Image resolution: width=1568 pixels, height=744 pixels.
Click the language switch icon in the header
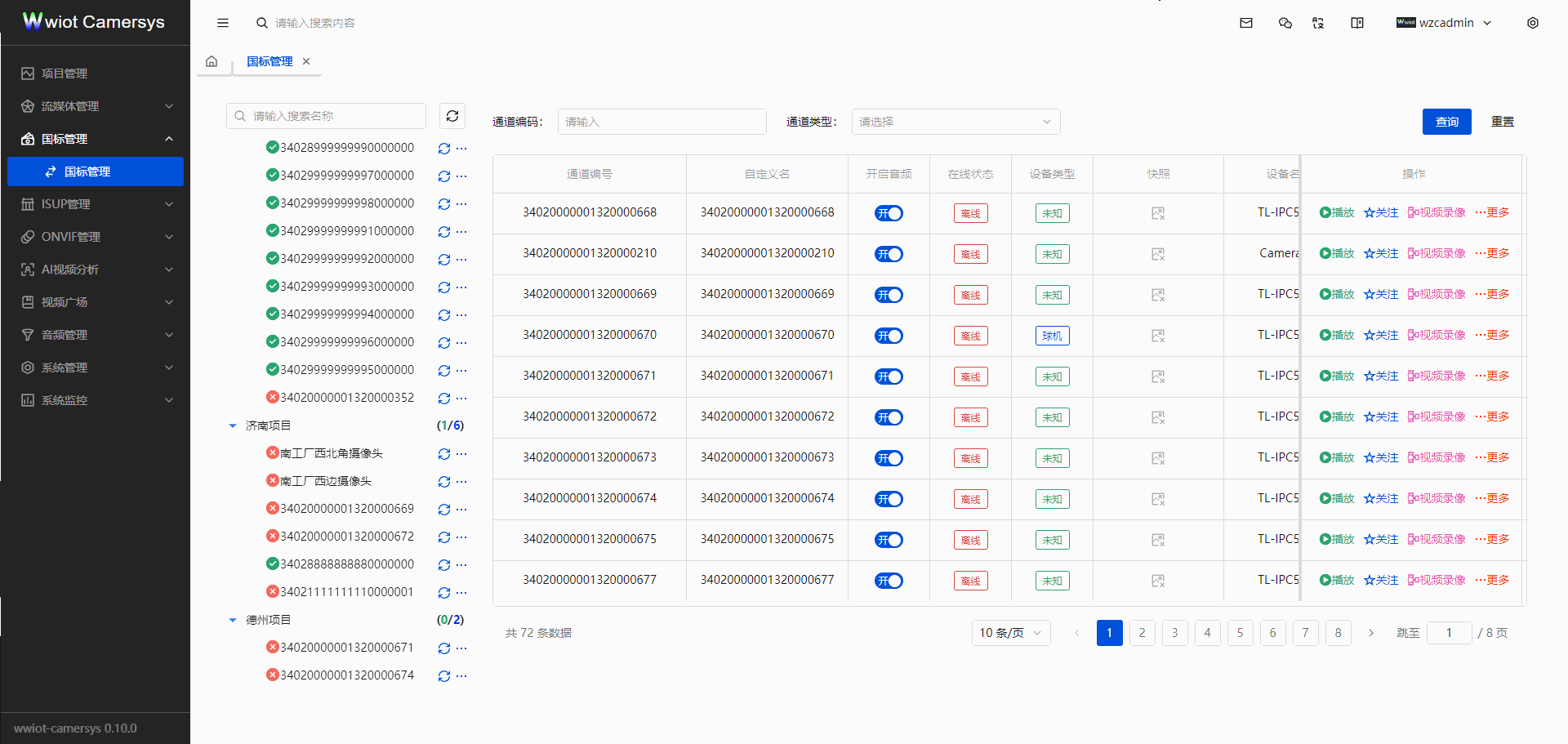click(1317, 23)
